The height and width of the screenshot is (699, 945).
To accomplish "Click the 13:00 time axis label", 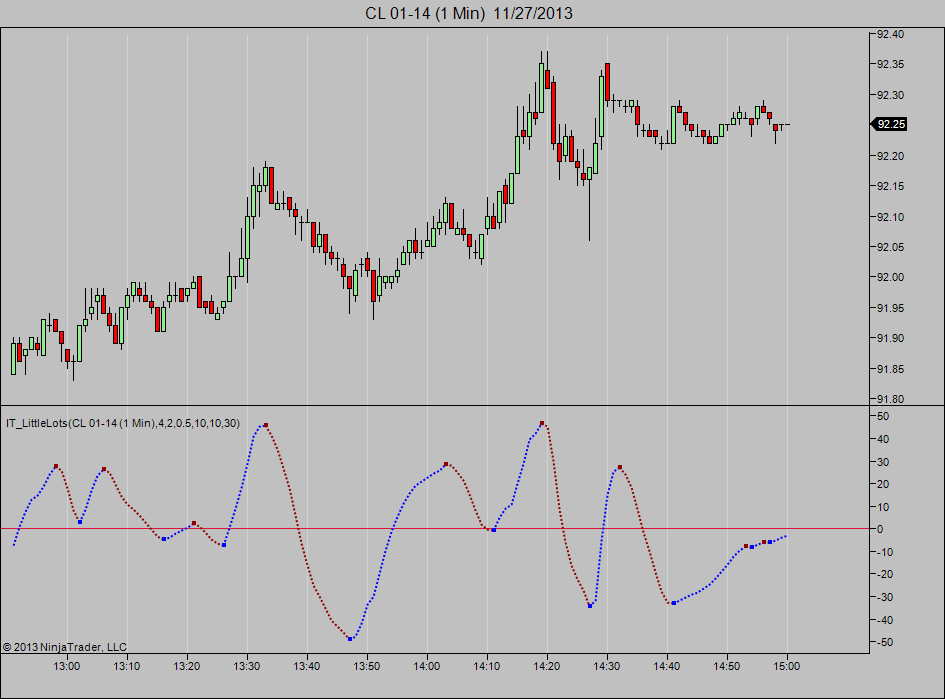I will pos(67,666).
